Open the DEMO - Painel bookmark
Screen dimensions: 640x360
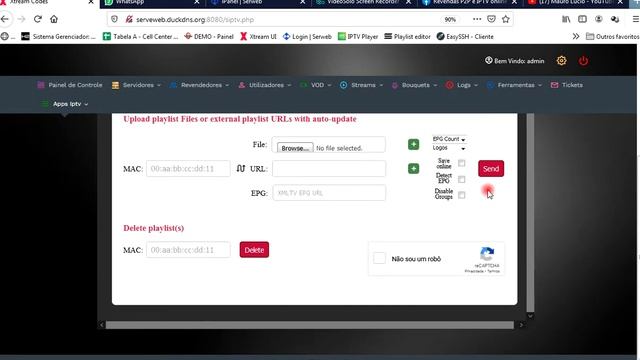click(x=209, y=36)
